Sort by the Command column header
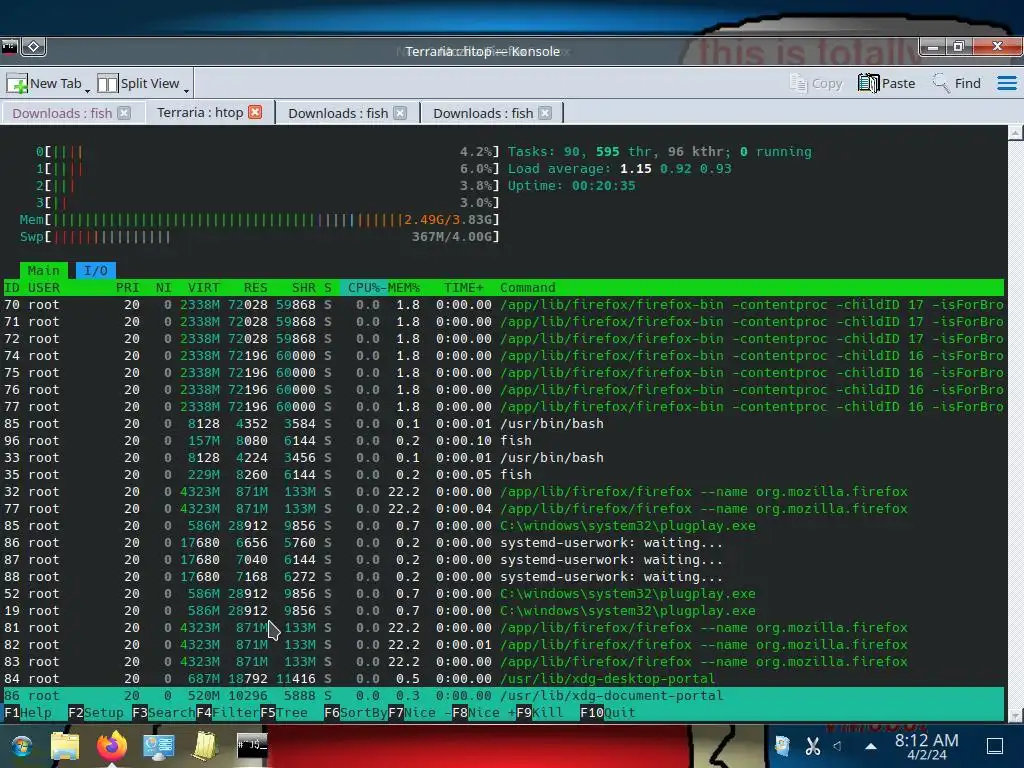 pyautogui.click(x=528, y=288)
